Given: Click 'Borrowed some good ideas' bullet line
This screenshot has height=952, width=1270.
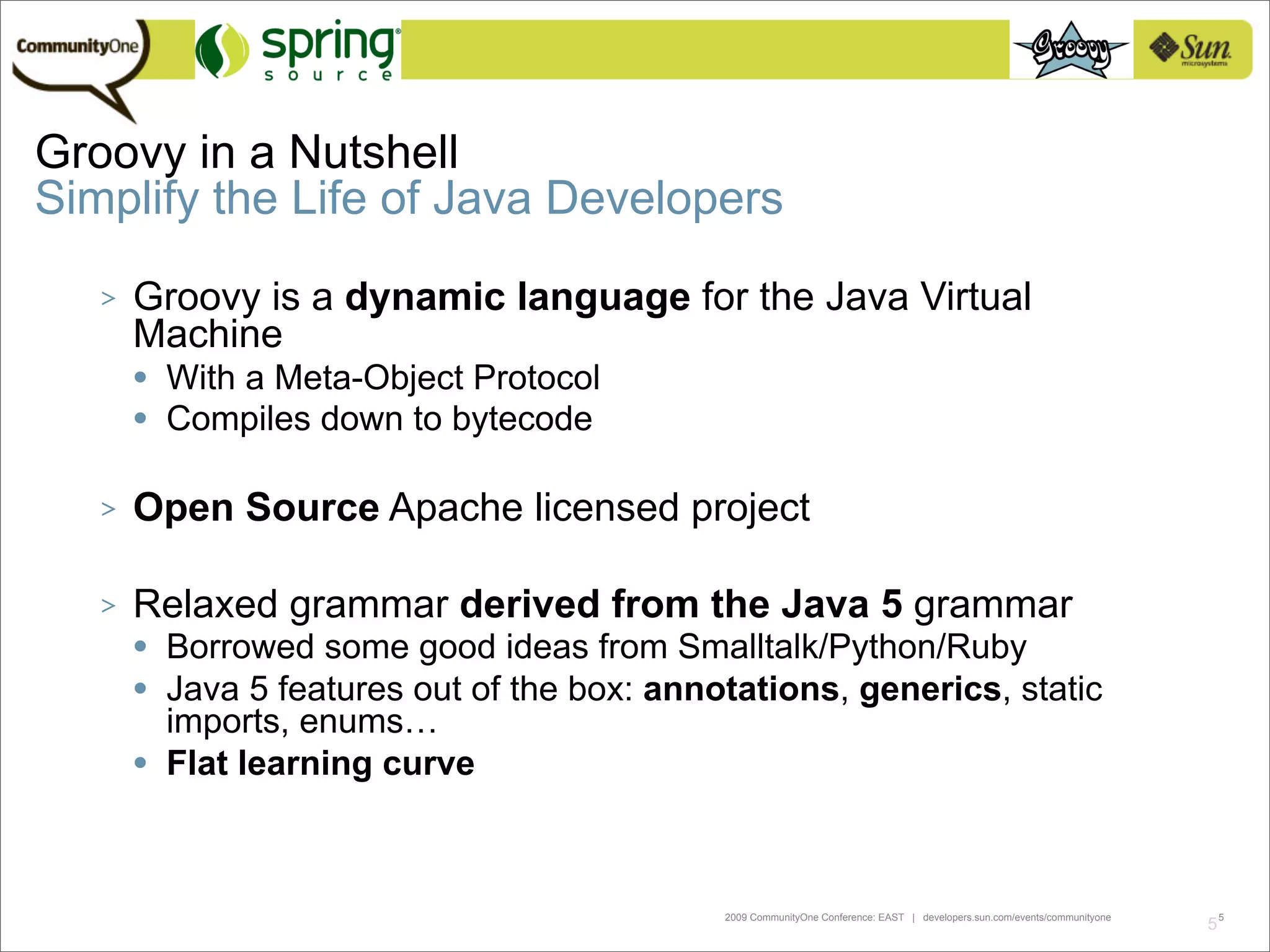Looking at the screenshot, I should [x=596, y=647].
